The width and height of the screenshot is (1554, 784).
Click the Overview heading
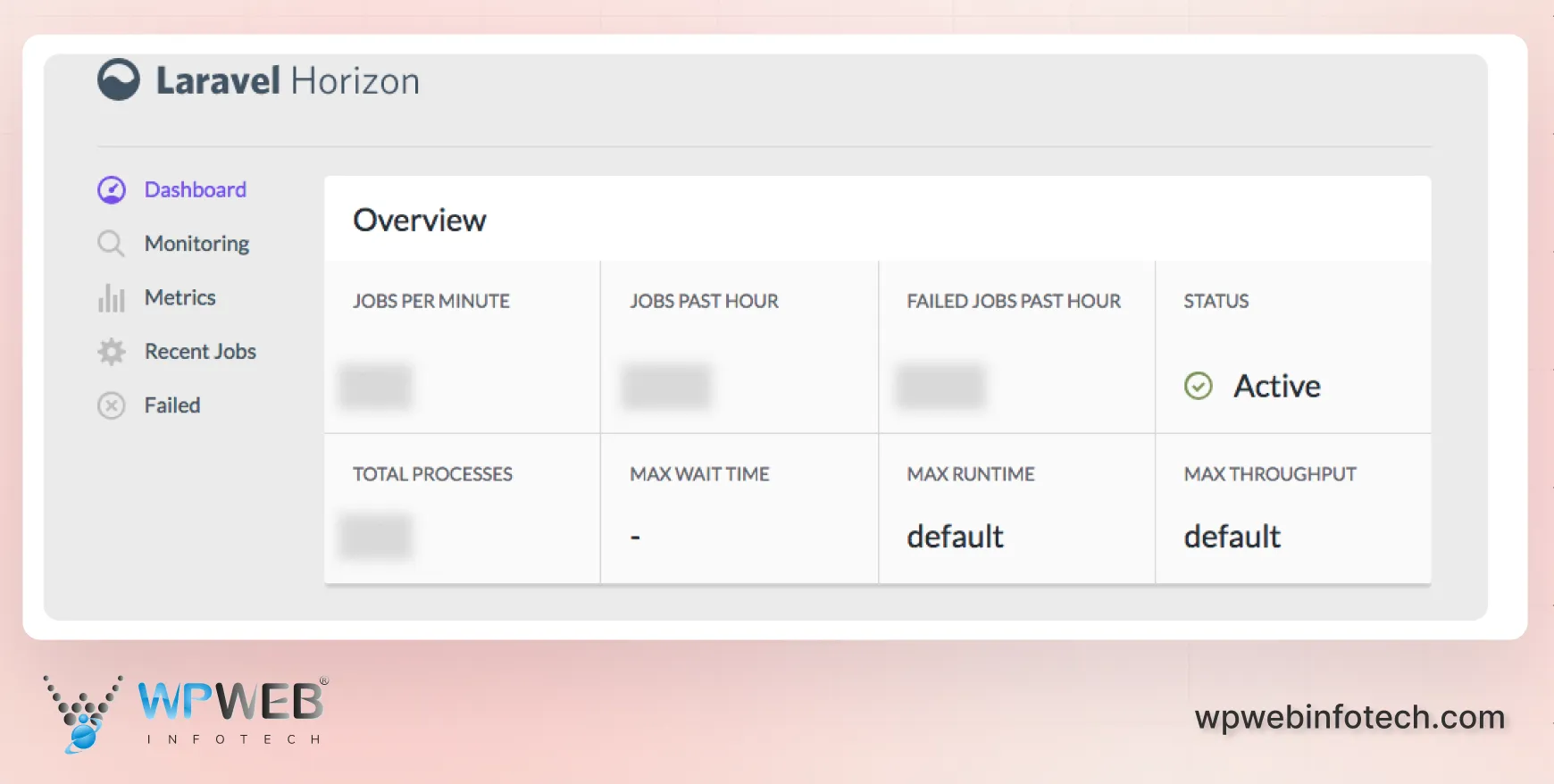(420, 220)
